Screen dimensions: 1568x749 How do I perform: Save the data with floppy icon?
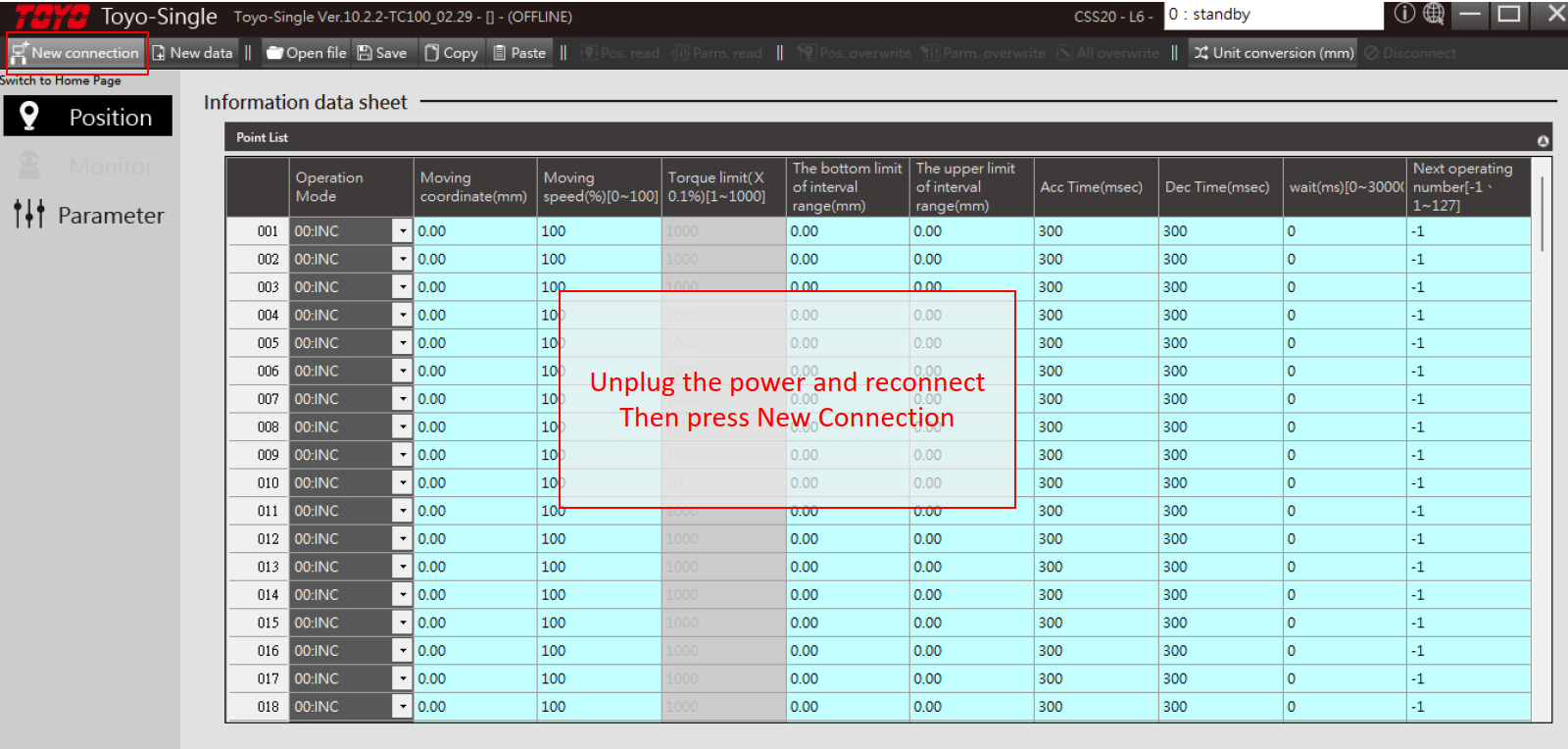(x=382, y=53)
